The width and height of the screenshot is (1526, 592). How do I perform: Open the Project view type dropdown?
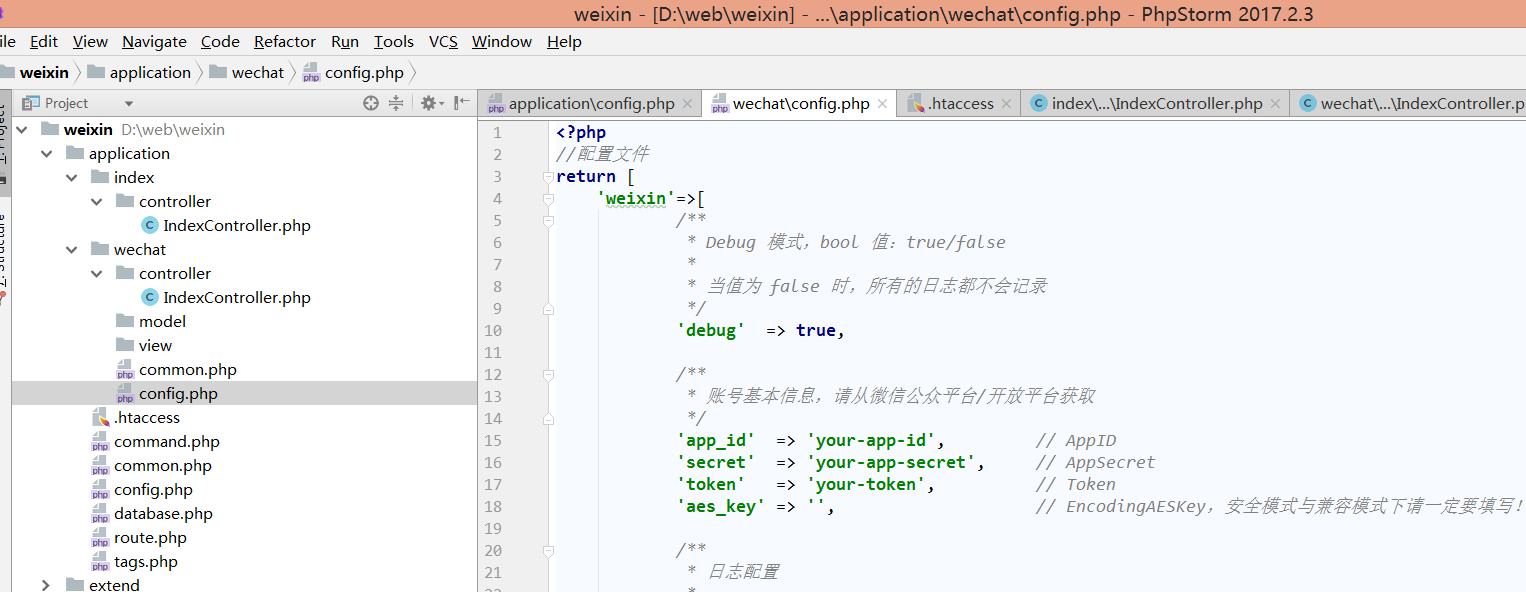point(129,104)
